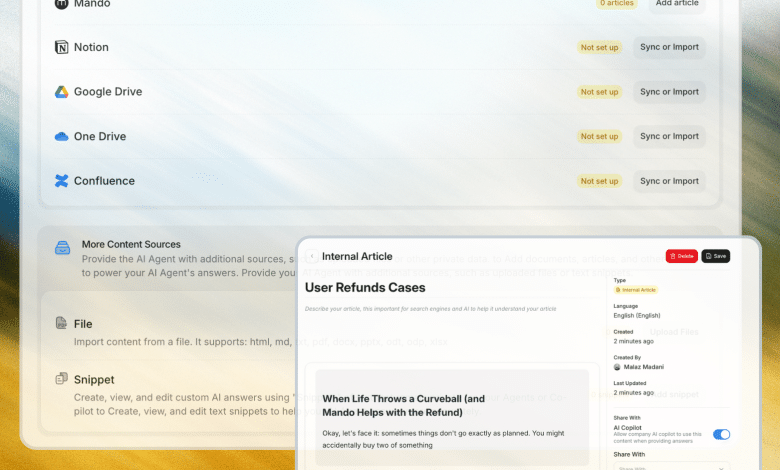
Task: Click the One Drive cloud icon
Action: pyautogui.click(x=62, y=136)
